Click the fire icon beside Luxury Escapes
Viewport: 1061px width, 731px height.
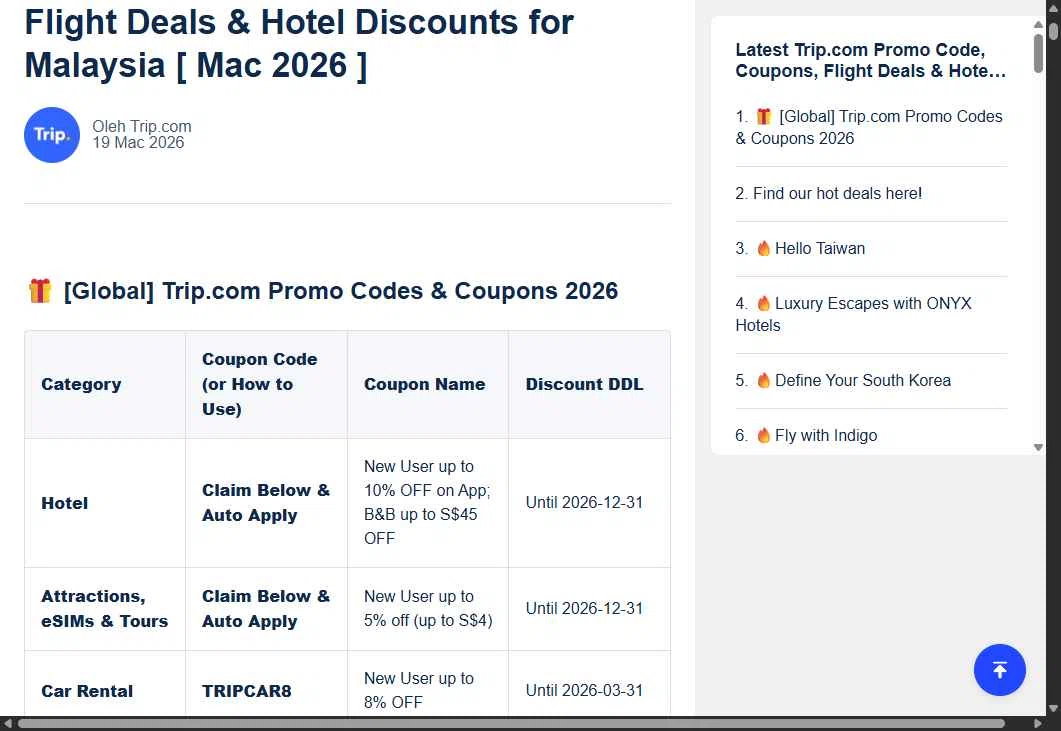764,304
